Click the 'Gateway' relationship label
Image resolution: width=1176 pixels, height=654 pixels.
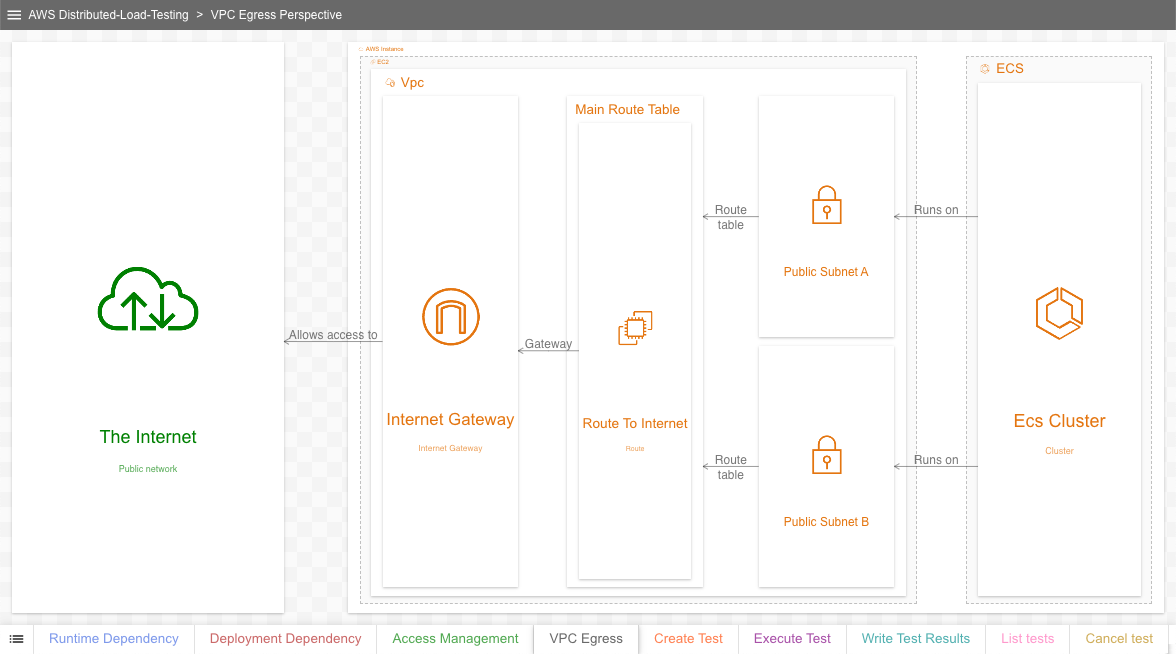[548, 344]
